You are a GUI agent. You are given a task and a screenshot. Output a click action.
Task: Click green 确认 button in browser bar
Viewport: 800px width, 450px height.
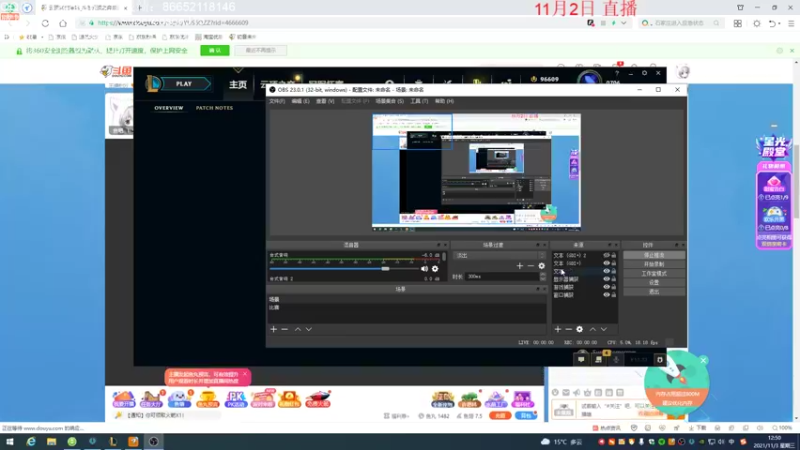pos(215,51)
